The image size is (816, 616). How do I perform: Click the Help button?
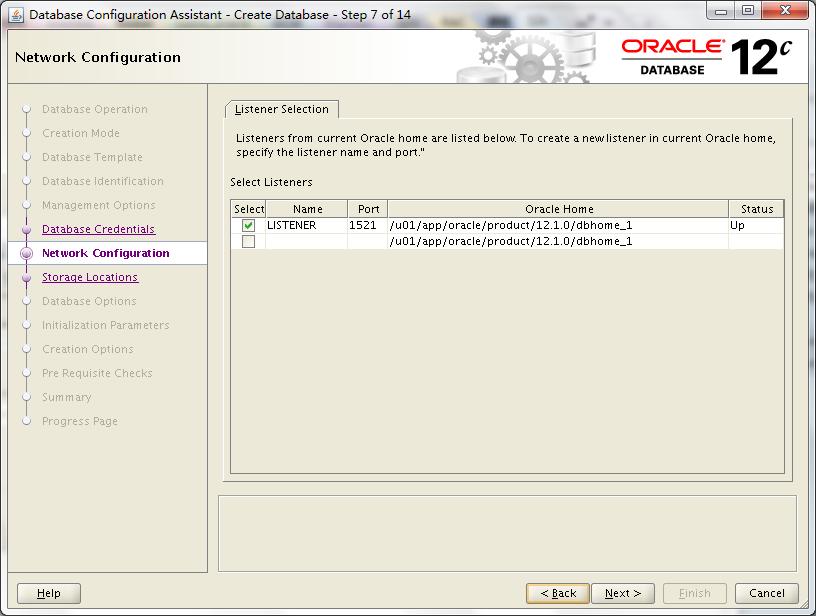tap(49, 593)
